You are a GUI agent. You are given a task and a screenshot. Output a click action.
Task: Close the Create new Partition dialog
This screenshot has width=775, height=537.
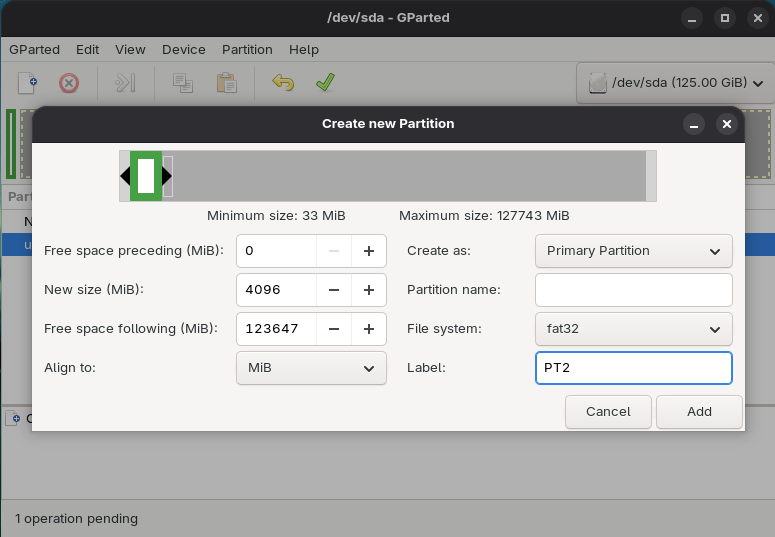coord(727,124)
